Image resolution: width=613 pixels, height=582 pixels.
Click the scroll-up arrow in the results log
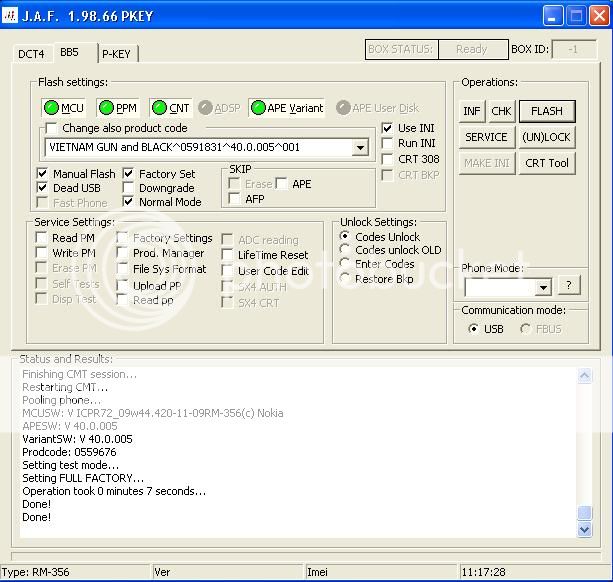tap(584, 375)
